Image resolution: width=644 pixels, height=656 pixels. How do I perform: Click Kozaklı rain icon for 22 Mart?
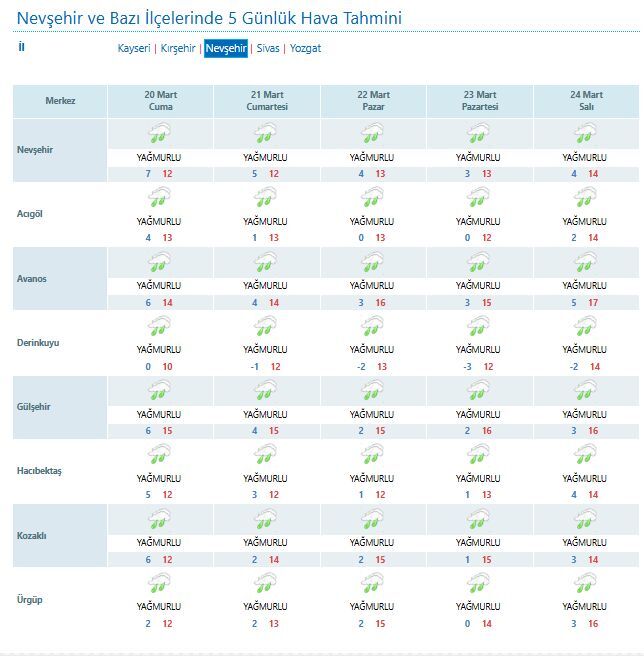(x=372, y=520)
